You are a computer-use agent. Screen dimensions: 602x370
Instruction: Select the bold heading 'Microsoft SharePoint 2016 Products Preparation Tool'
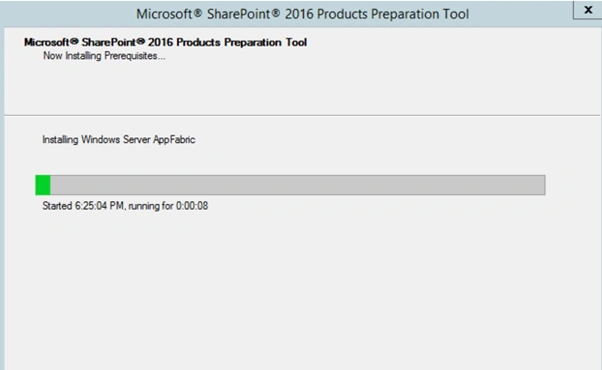(x=165, y=42)
